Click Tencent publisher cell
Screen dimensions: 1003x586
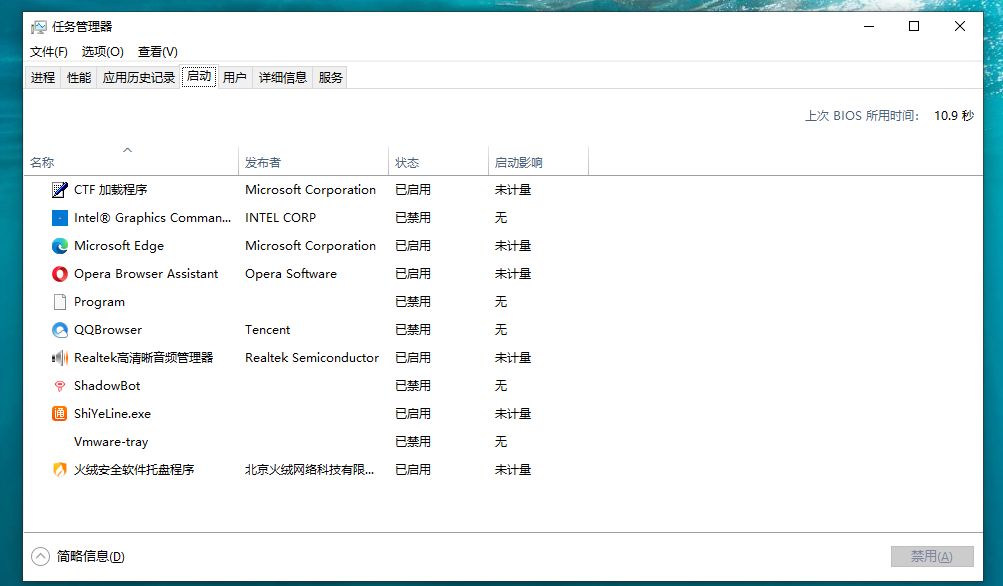(x=267, y=330)
